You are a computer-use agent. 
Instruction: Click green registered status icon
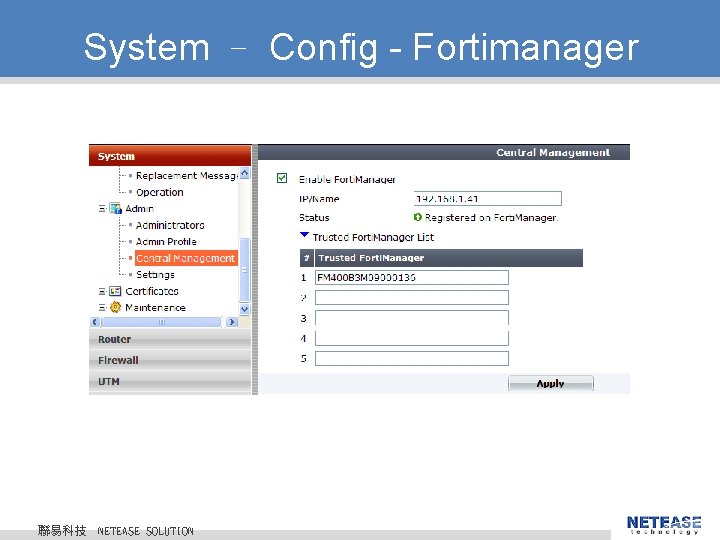[417, 217]
